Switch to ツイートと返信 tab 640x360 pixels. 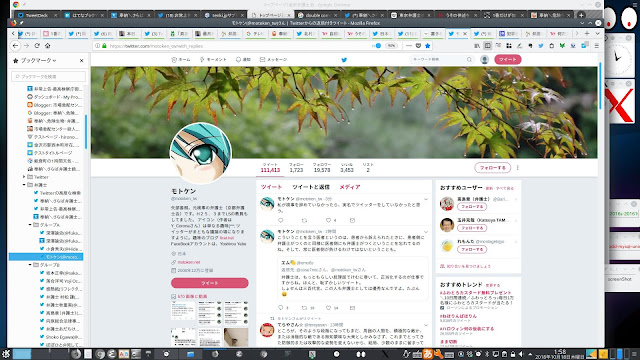(x=311, y=187)
